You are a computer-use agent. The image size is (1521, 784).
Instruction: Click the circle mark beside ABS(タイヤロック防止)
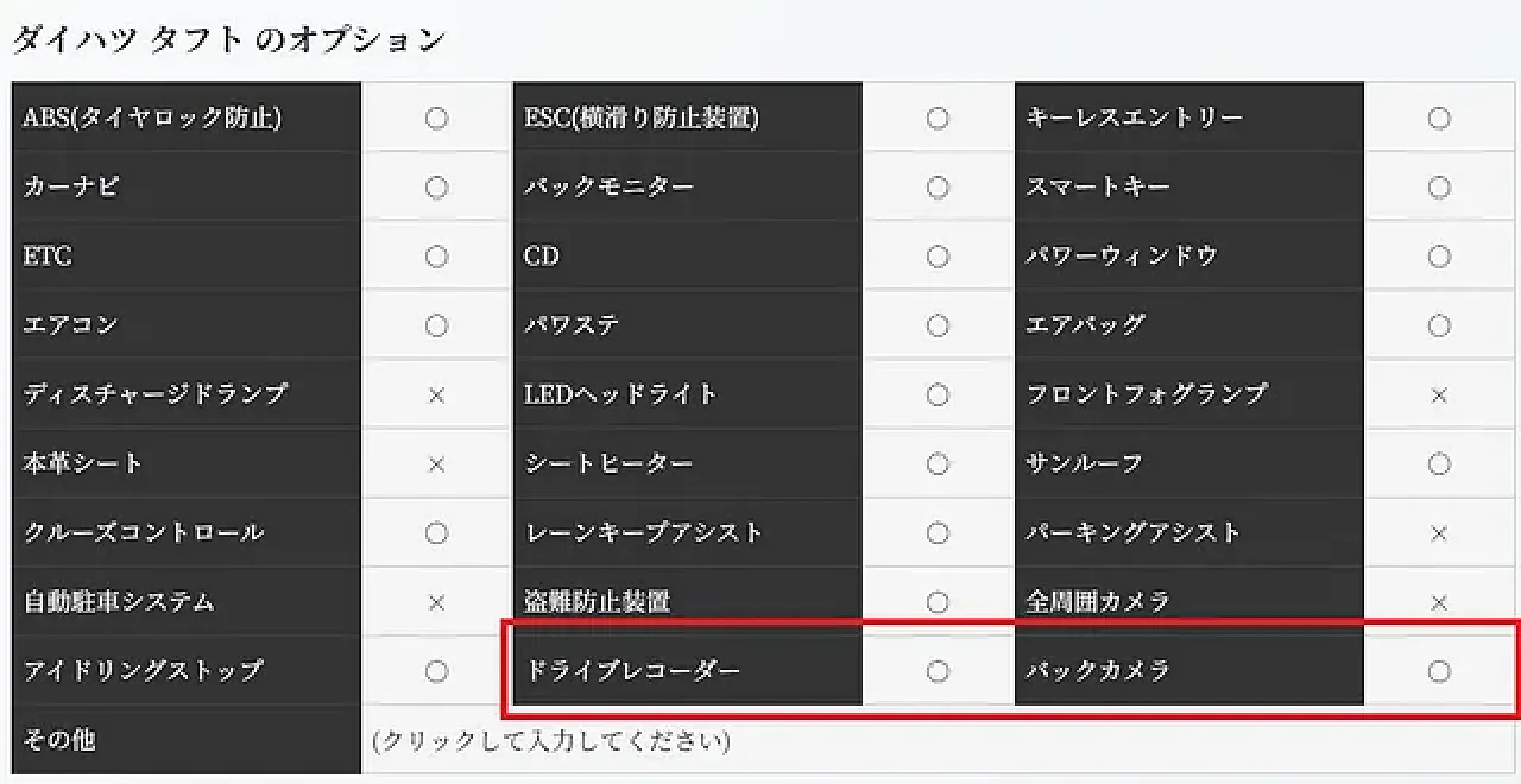pyautogui.click(x=436, y=118)
